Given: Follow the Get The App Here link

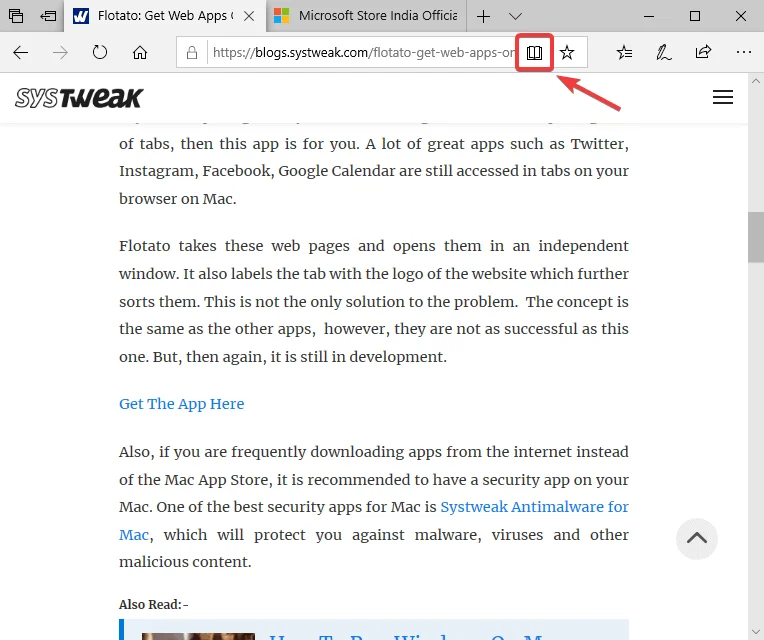Looking at the screenshot, I should coord(181,404).
